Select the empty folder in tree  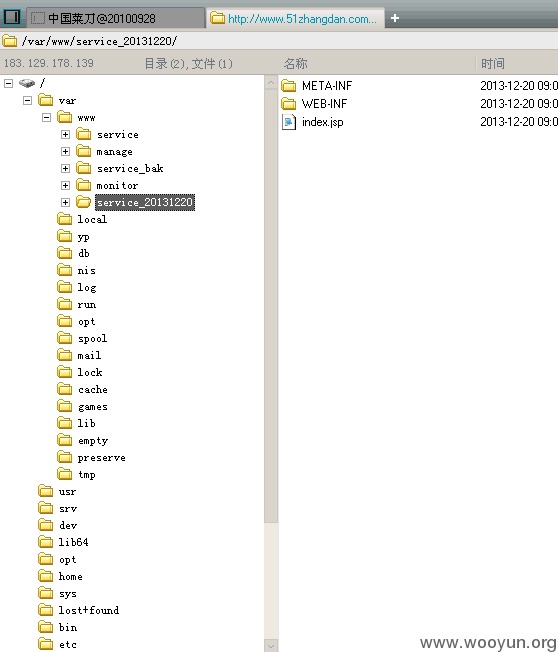pyautogui.click(x=93, y=441)
